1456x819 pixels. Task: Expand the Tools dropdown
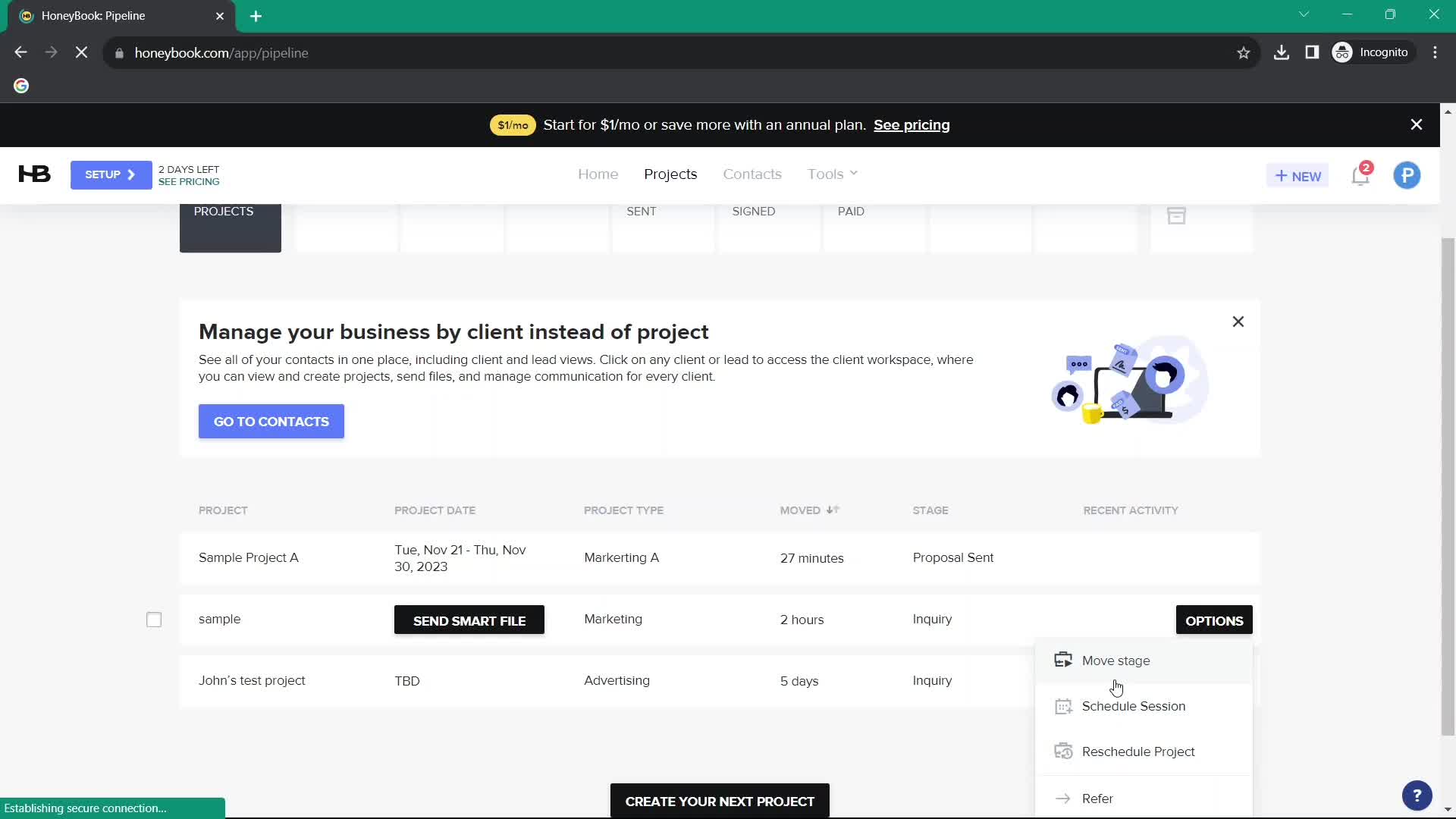pyautogui.click(x=833, y=174)
